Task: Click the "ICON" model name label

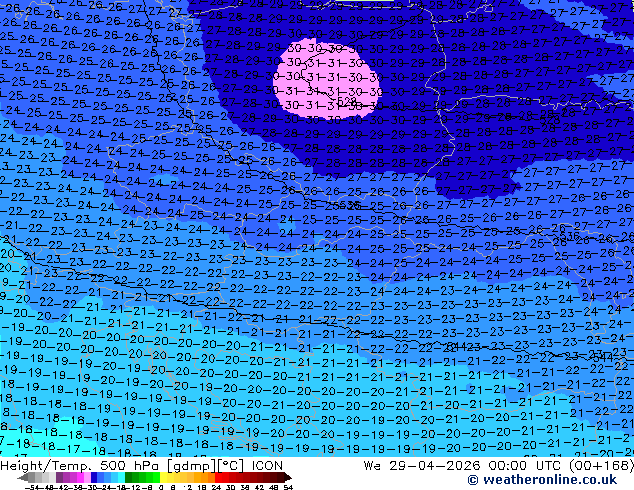Action: 267,466
